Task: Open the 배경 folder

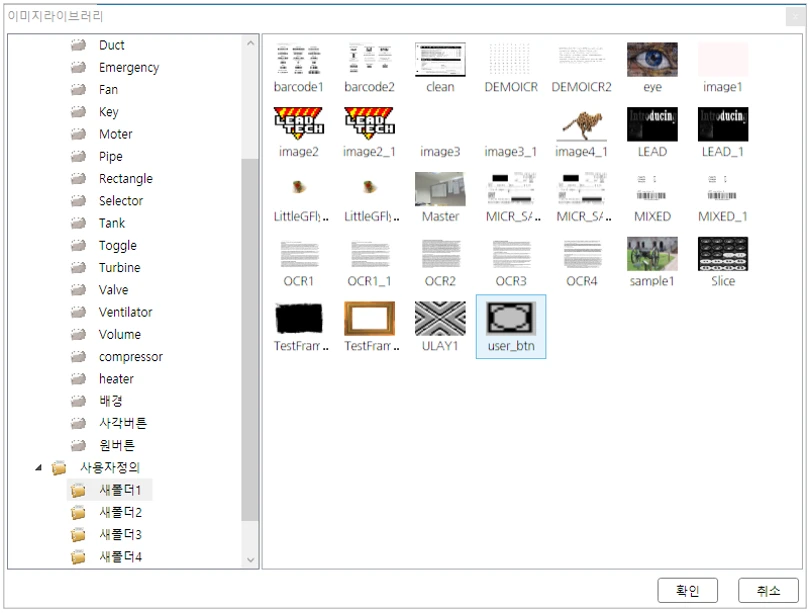Action: pyautogui.click(x=111, y=401)
